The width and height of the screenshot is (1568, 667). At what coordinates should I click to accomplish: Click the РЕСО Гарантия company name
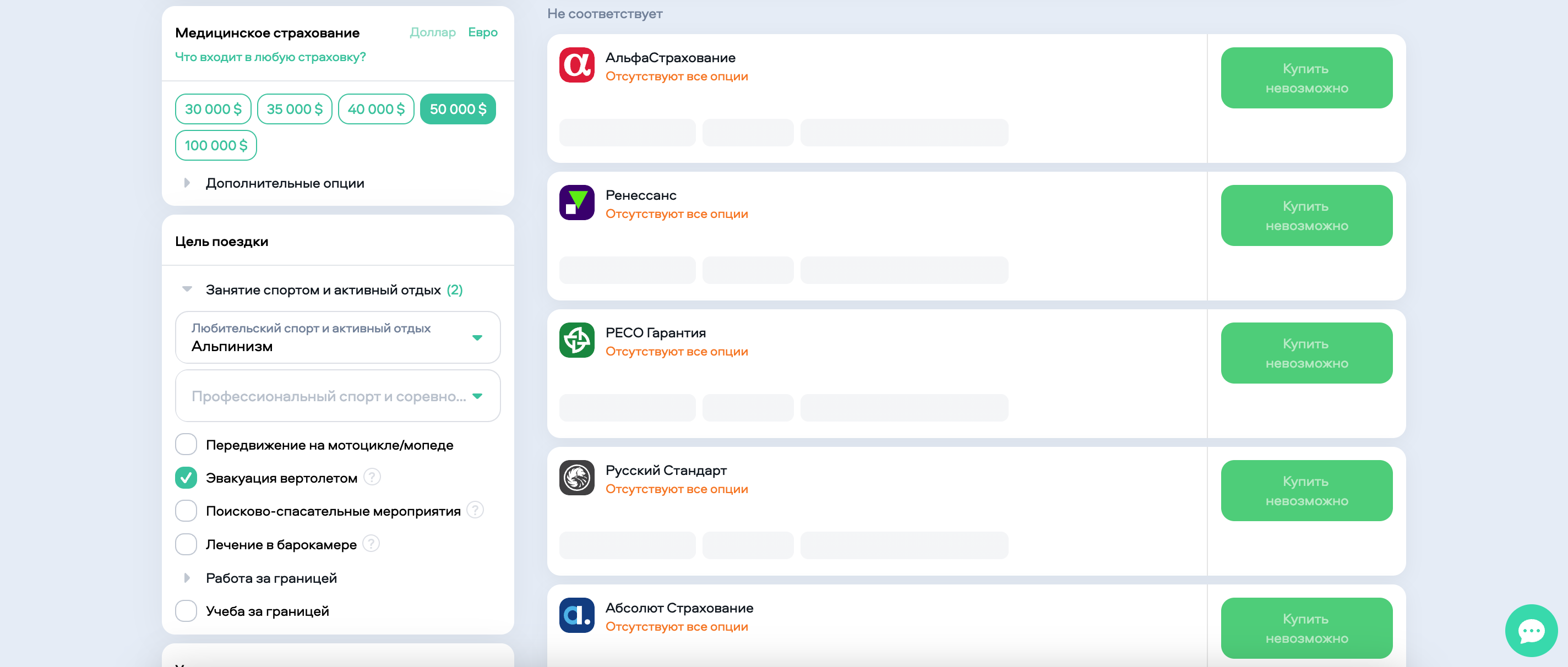point(656,332)
